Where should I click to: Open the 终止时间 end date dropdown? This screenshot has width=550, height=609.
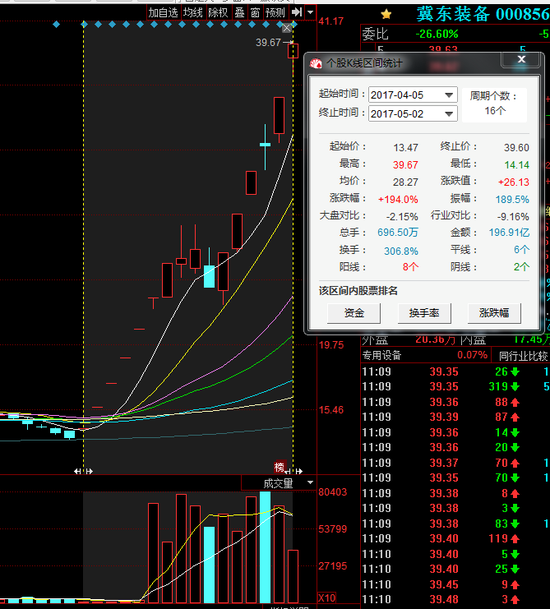pyautogui.click(x=449, y=114)
